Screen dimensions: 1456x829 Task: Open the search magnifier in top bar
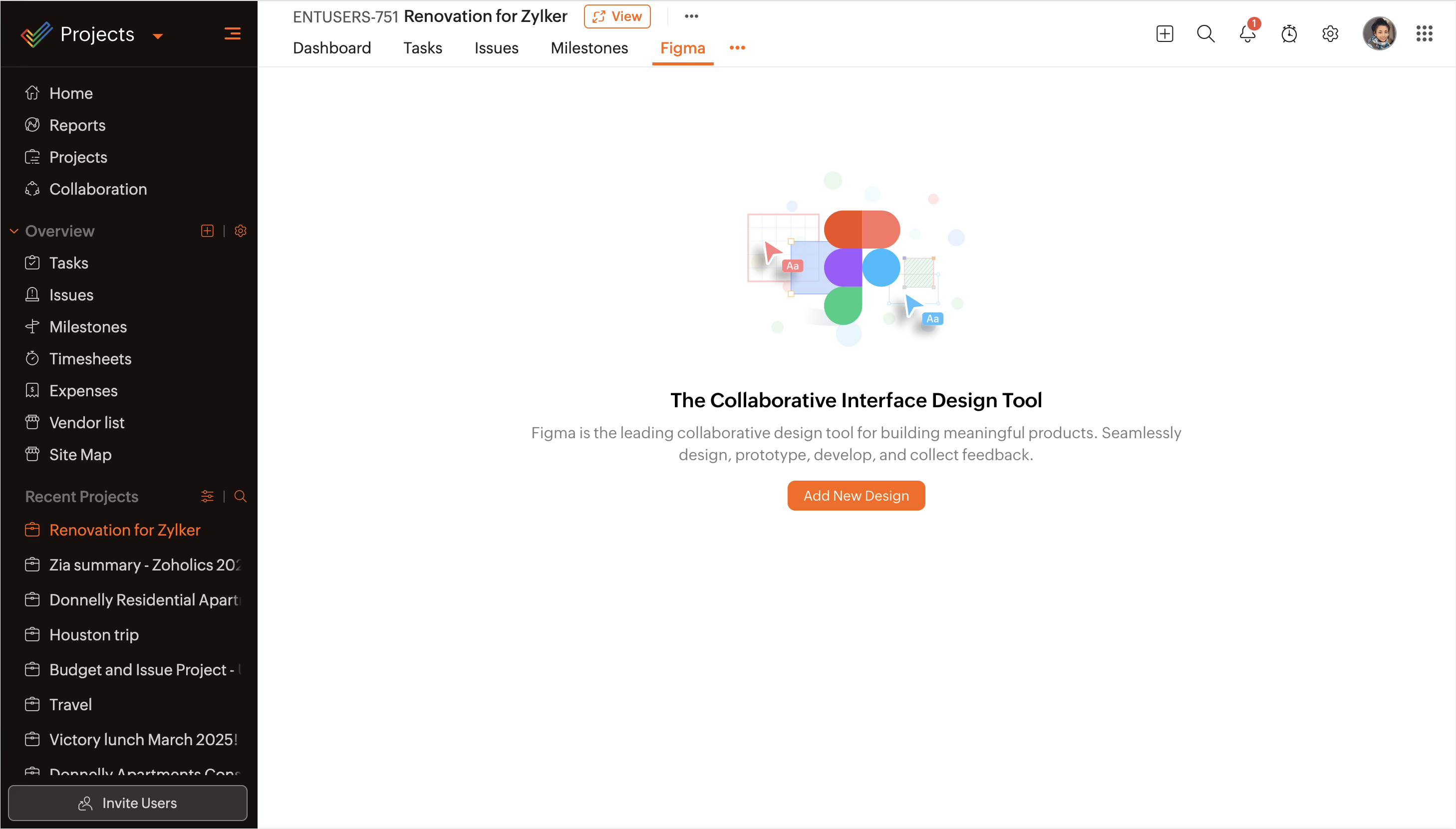click(1205, 33)
